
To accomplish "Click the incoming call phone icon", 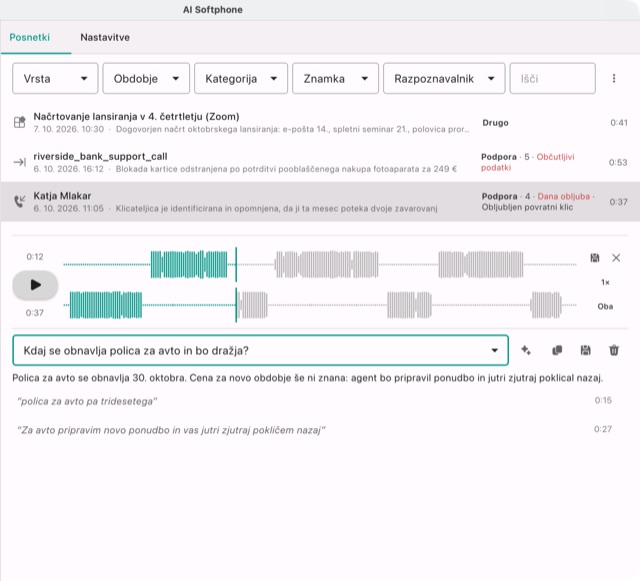I will tap(20, 201).
